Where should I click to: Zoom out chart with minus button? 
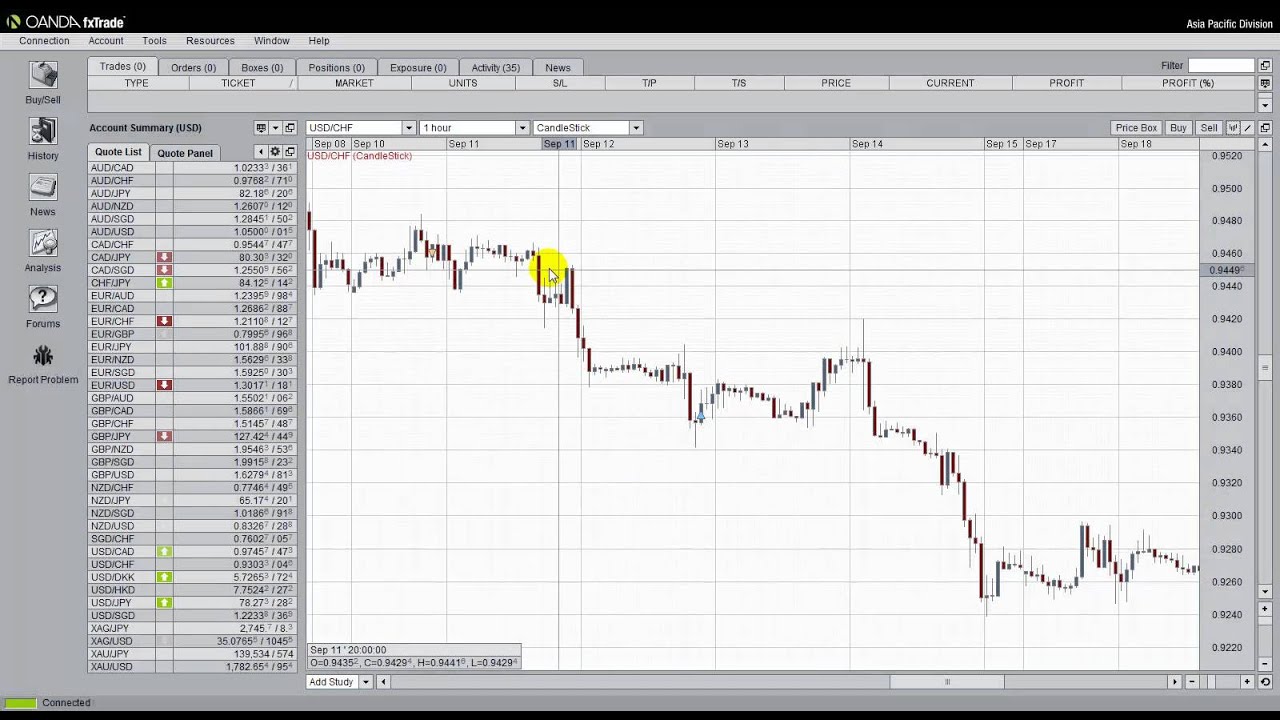tap(1192, 682)
